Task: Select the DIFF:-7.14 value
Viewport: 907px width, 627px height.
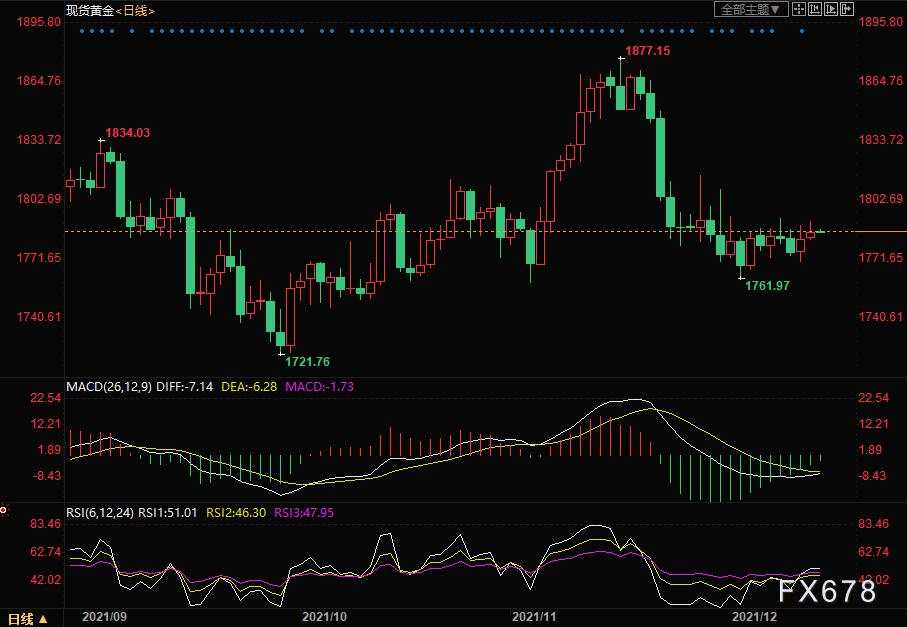Action: (x=185, y=386)
